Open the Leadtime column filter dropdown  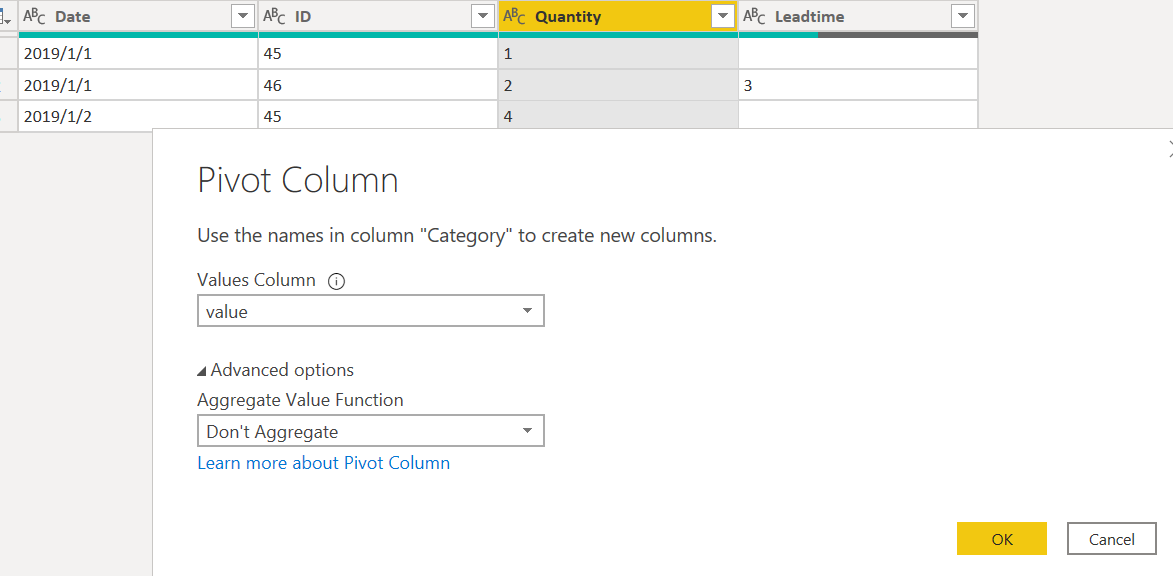[x=963, y=16]
